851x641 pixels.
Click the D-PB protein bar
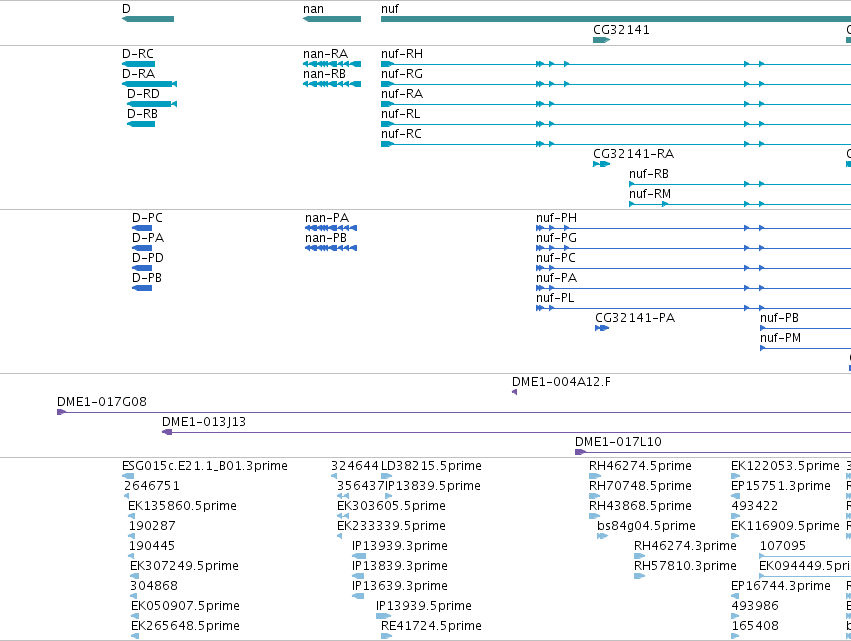pos(142,288)
